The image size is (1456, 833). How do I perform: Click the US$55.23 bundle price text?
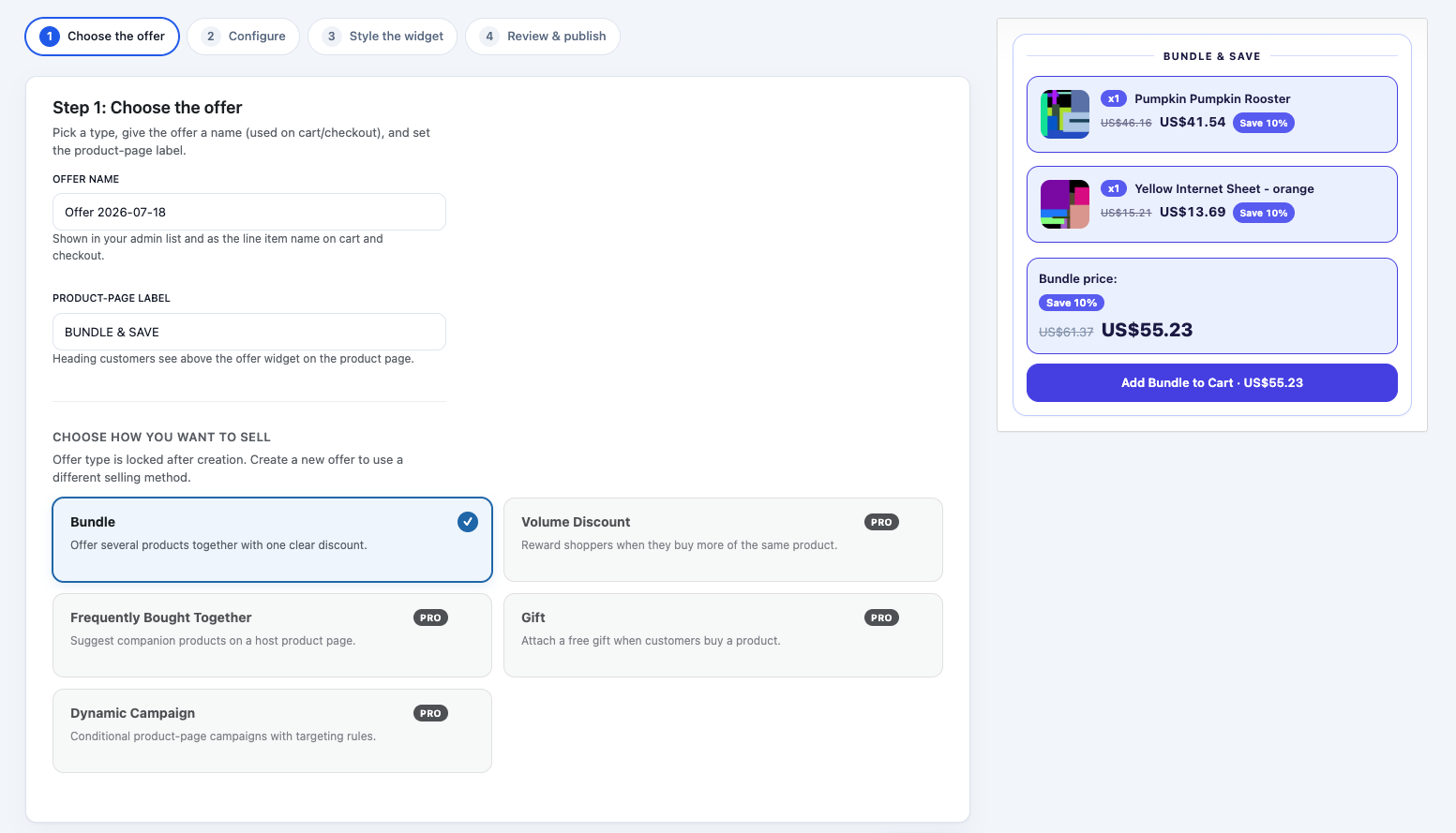point(1147,330)
